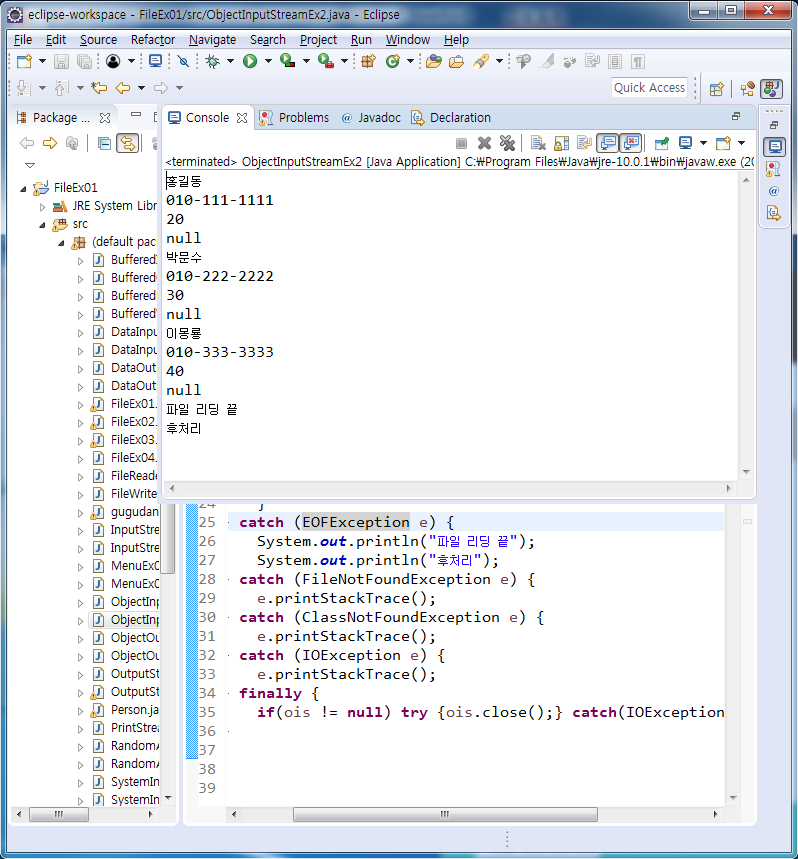The width and height of the screenshot is (798, 859).
Task: Open the Refactor menu
Action: [x=153, y=40]
